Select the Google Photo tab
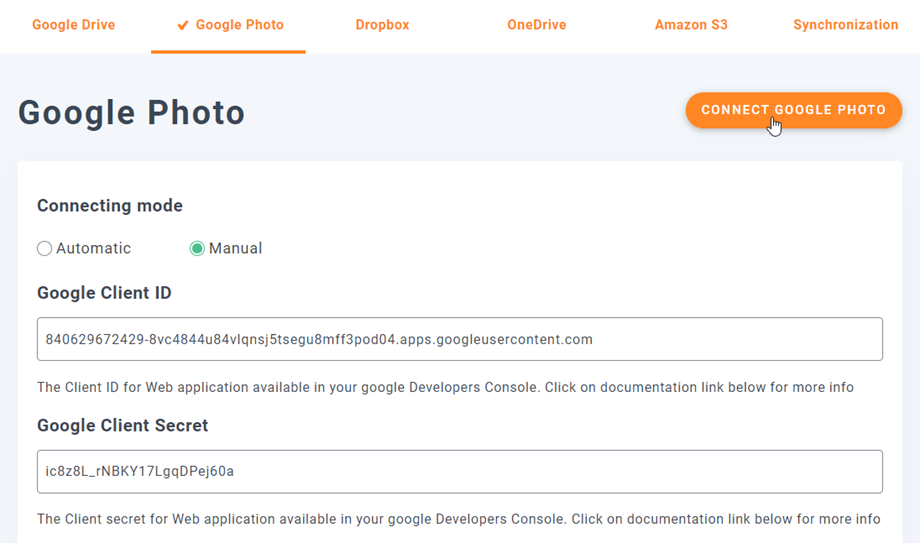Image resolution: width=920 pixels, height=543 pixels. [239, 25]
